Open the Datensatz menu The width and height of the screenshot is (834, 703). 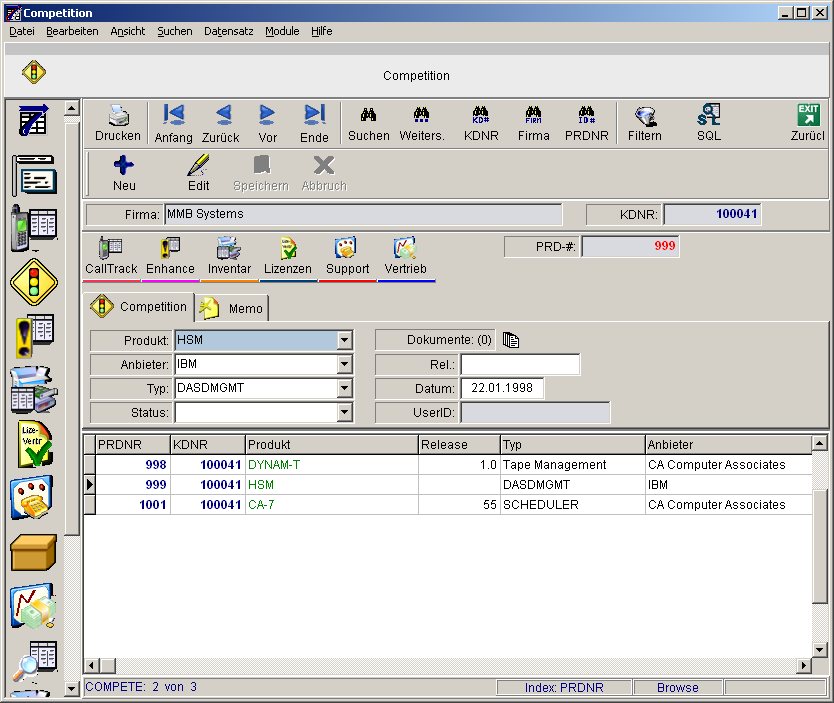tap(228, 31)
